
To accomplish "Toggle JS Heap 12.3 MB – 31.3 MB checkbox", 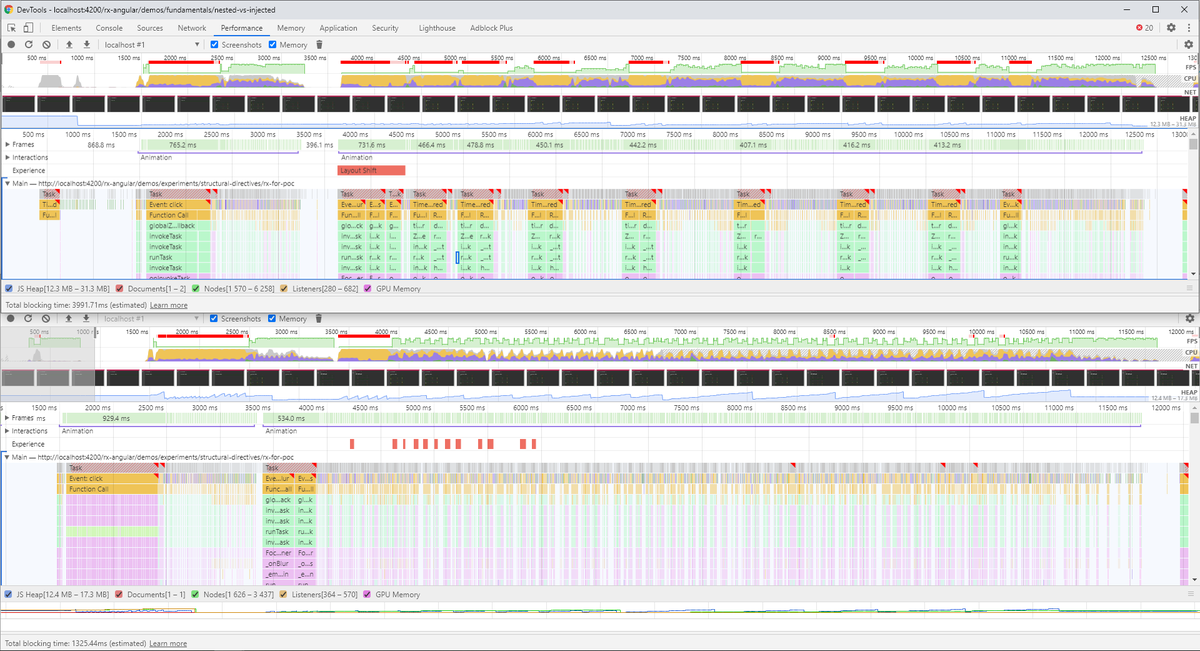I will (x=9, y=290).
